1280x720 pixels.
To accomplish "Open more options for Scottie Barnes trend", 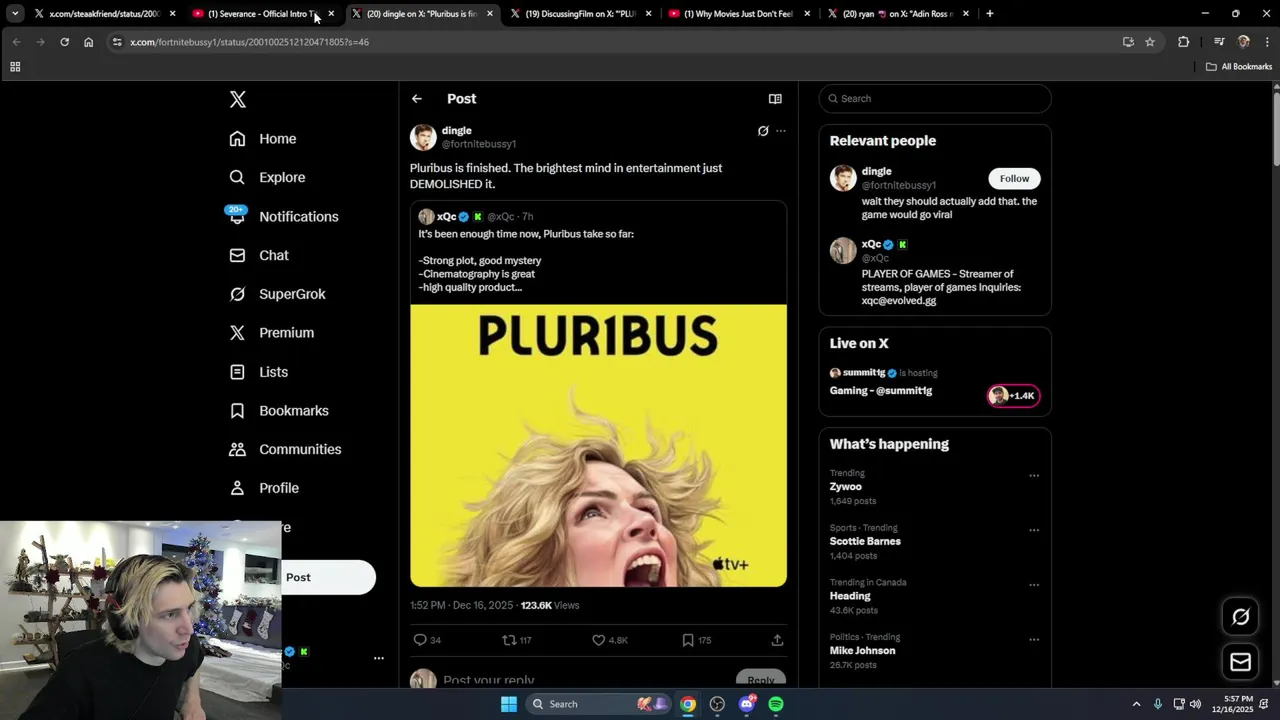I will [x=1034, y=530].
